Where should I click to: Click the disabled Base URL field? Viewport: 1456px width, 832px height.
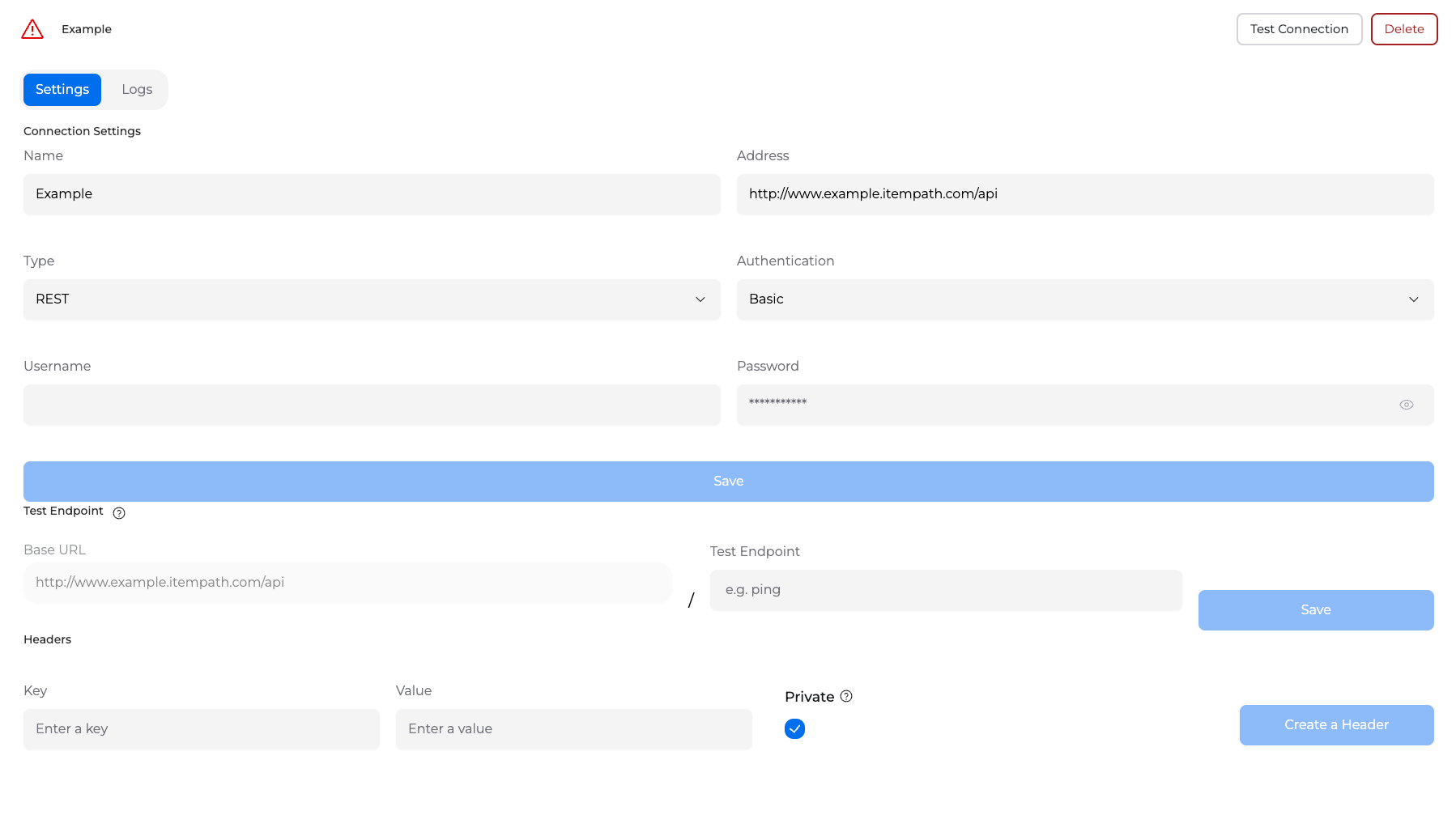point(347,583)
